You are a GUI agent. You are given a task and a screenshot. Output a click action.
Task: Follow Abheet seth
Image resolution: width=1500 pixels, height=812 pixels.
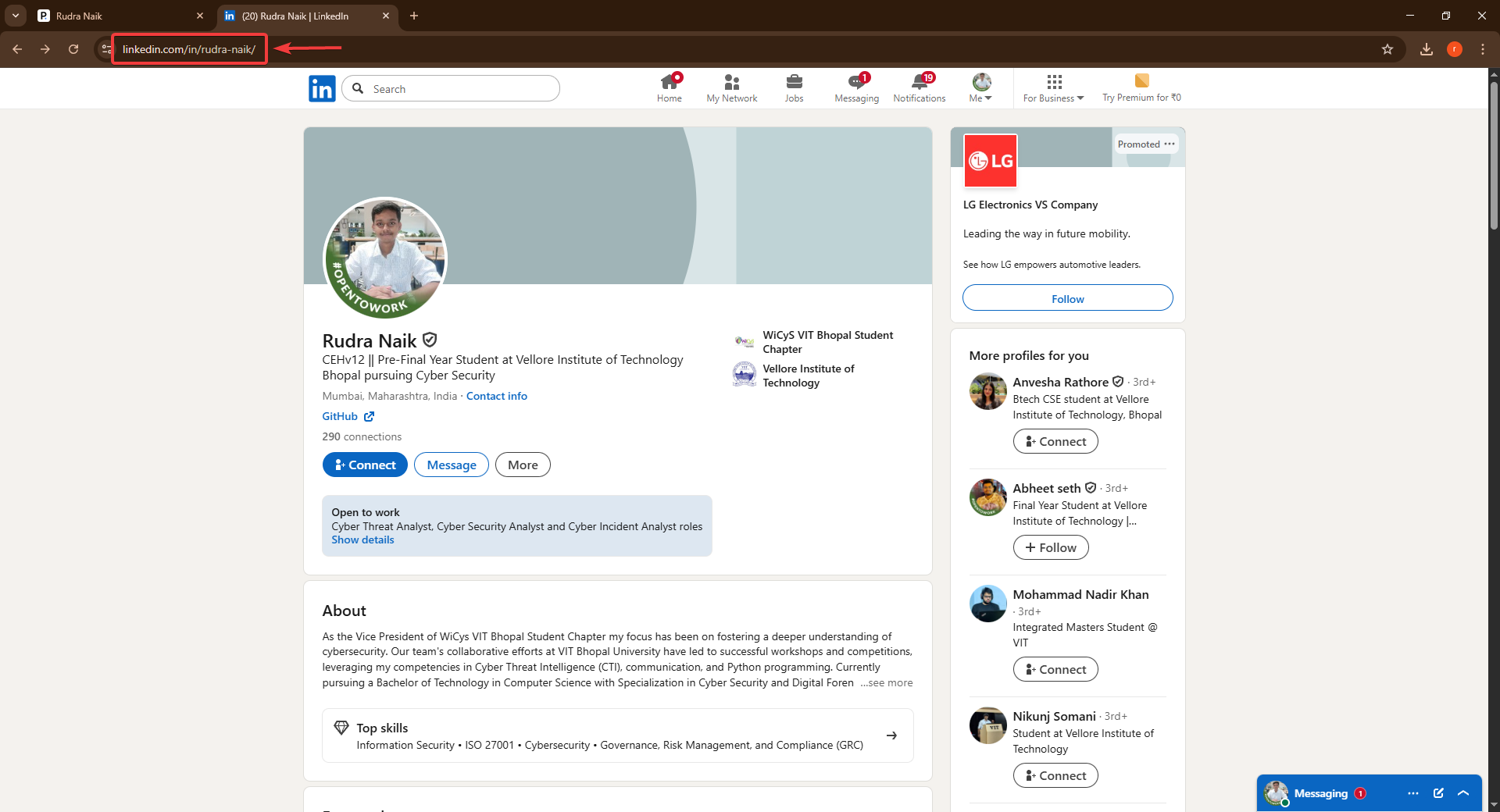pyautogui.click(x=1051, y=547)
